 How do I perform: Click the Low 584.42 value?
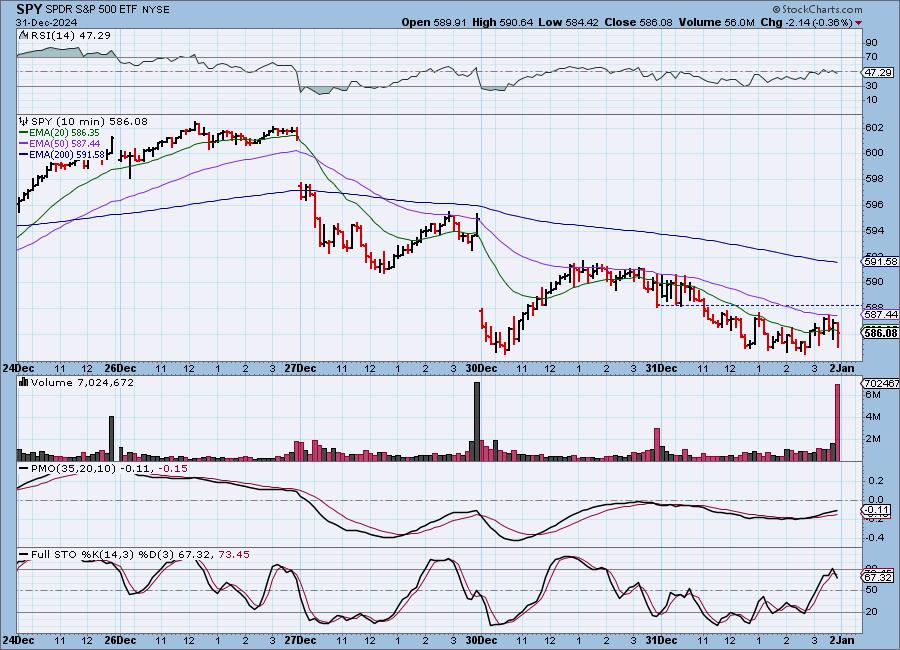[568, 22]
